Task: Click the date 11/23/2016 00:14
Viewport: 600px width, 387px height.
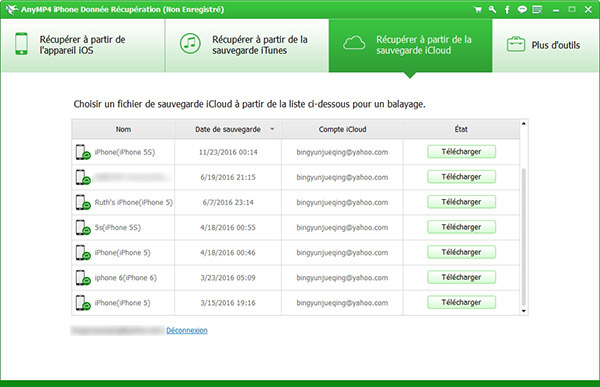Action: (228, 152)
